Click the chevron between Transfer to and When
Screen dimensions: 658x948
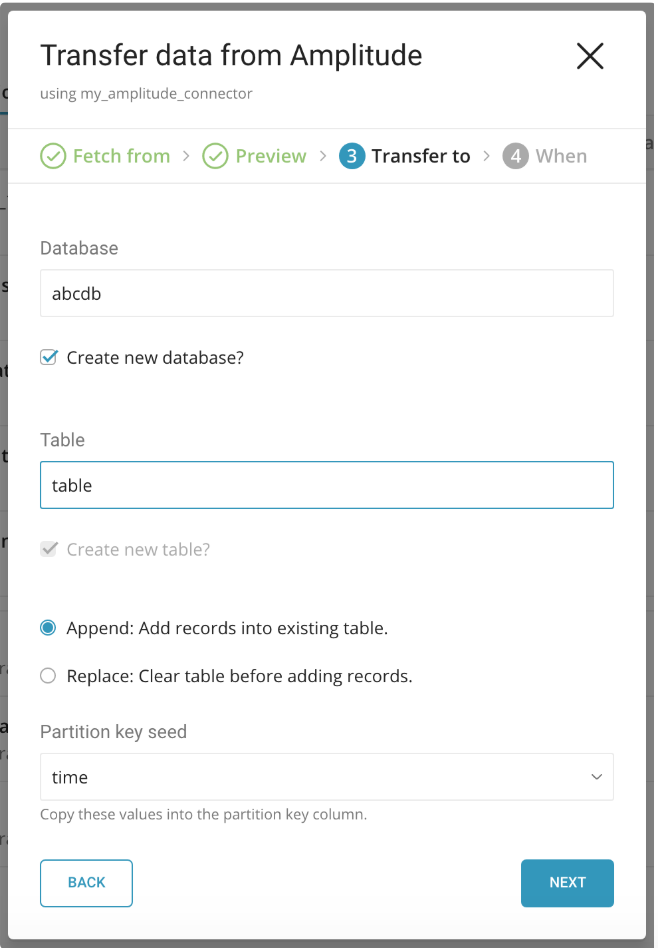[x=486, y=156]
